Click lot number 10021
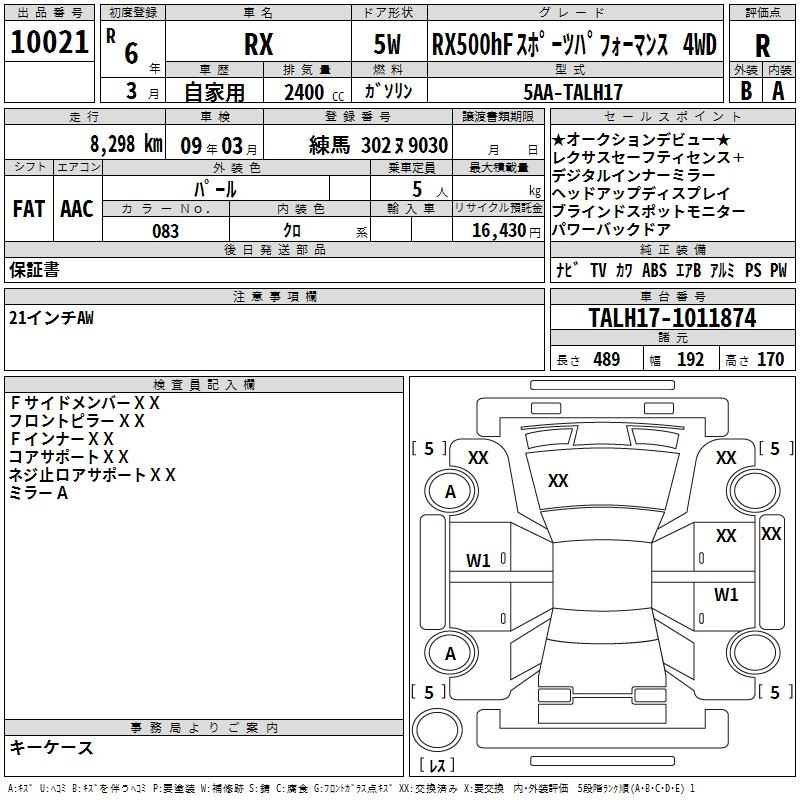The height and width of the screenshot is (800, 800). [x=49, y=42]
